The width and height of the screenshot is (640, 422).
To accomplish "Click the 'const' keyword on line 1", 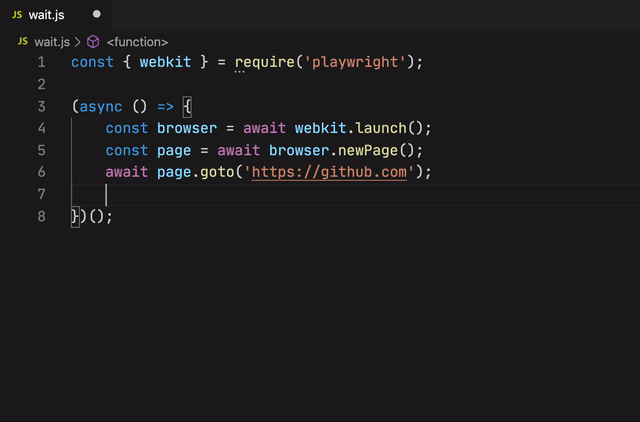I will 92,62.
